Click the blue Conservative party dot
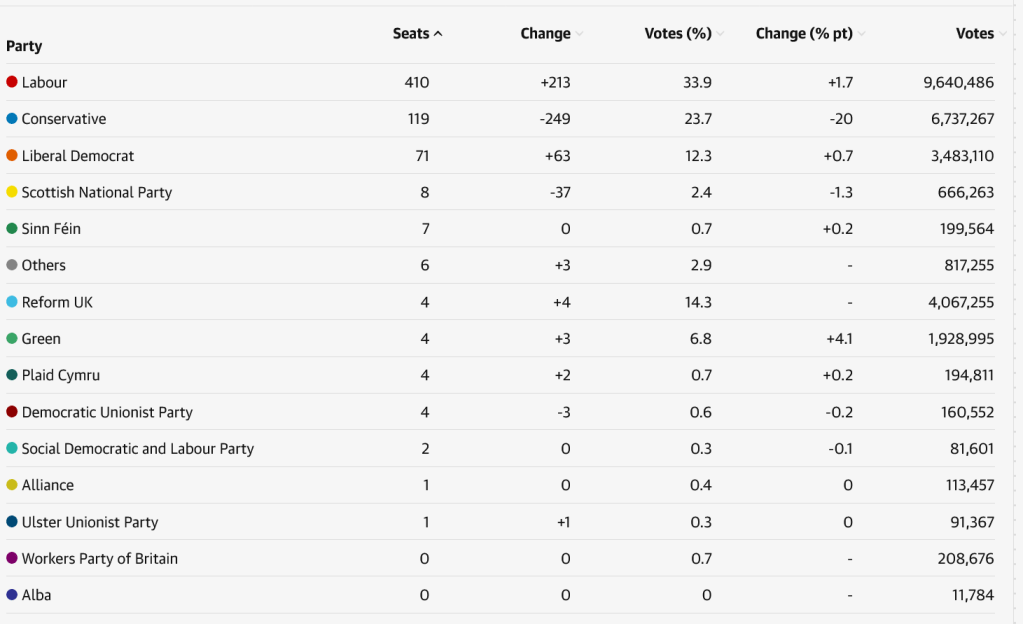 12,119
